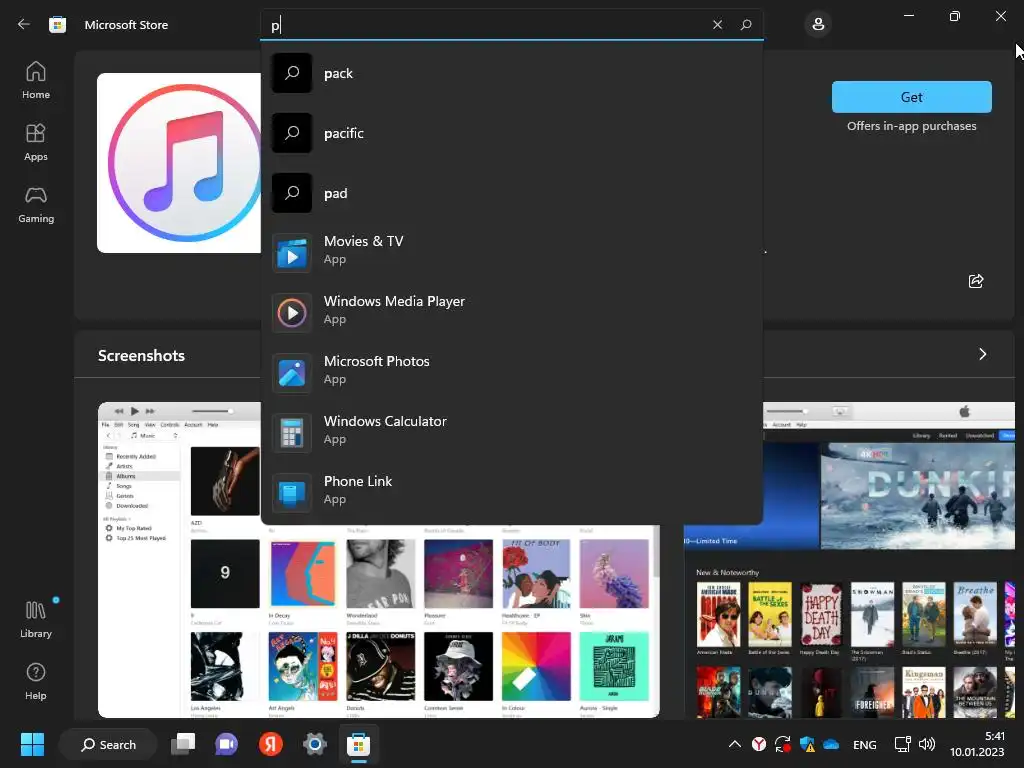Open the Windows Start menu

(32, 744)
